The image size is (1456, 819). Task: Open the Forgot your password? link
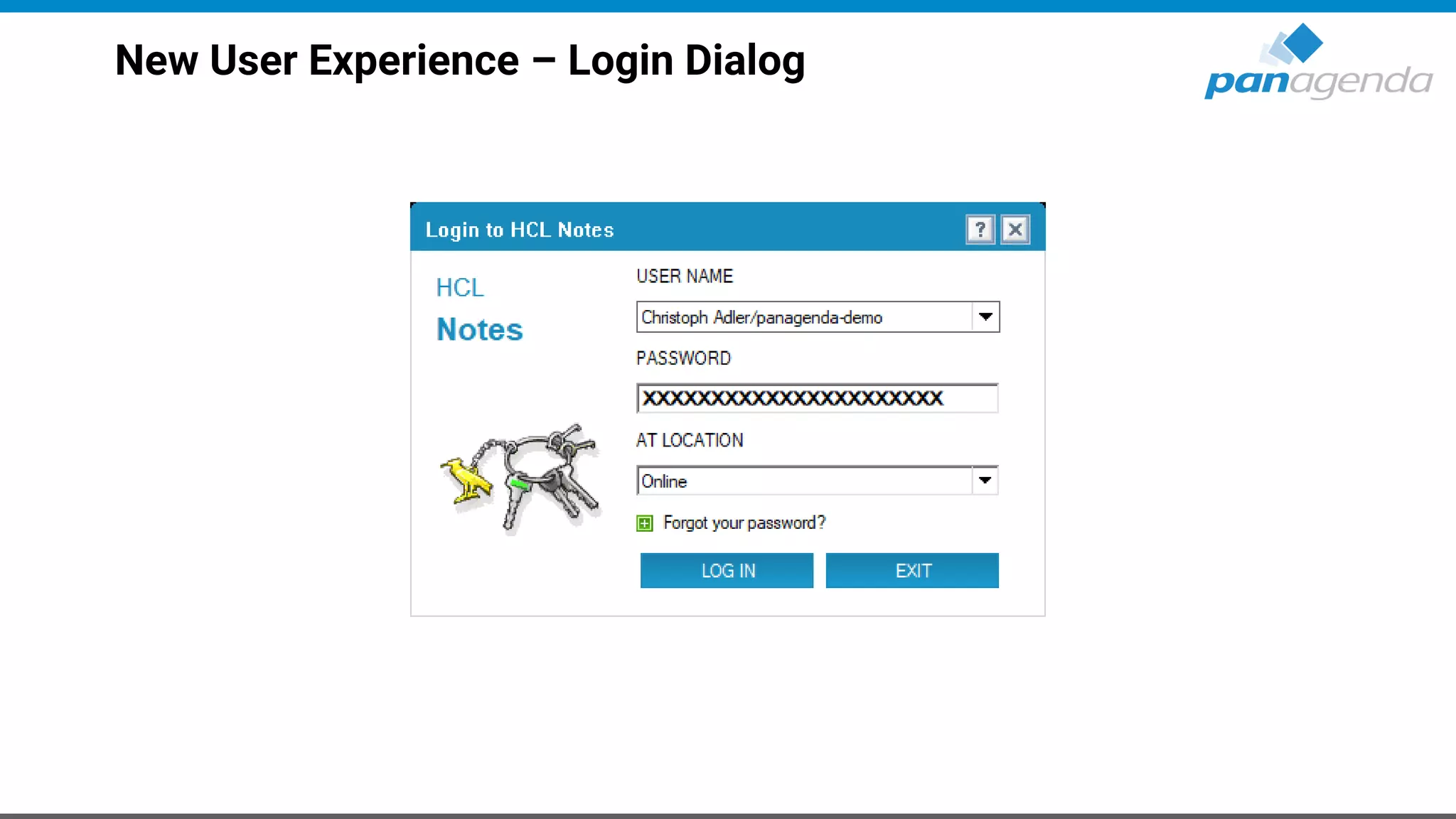[744, 523]
